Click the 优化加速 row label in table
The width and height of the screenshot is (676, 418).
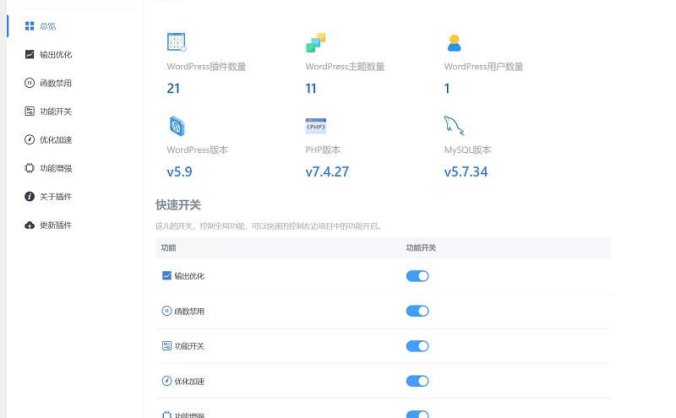pyautogui.click(x=189, y=381)
